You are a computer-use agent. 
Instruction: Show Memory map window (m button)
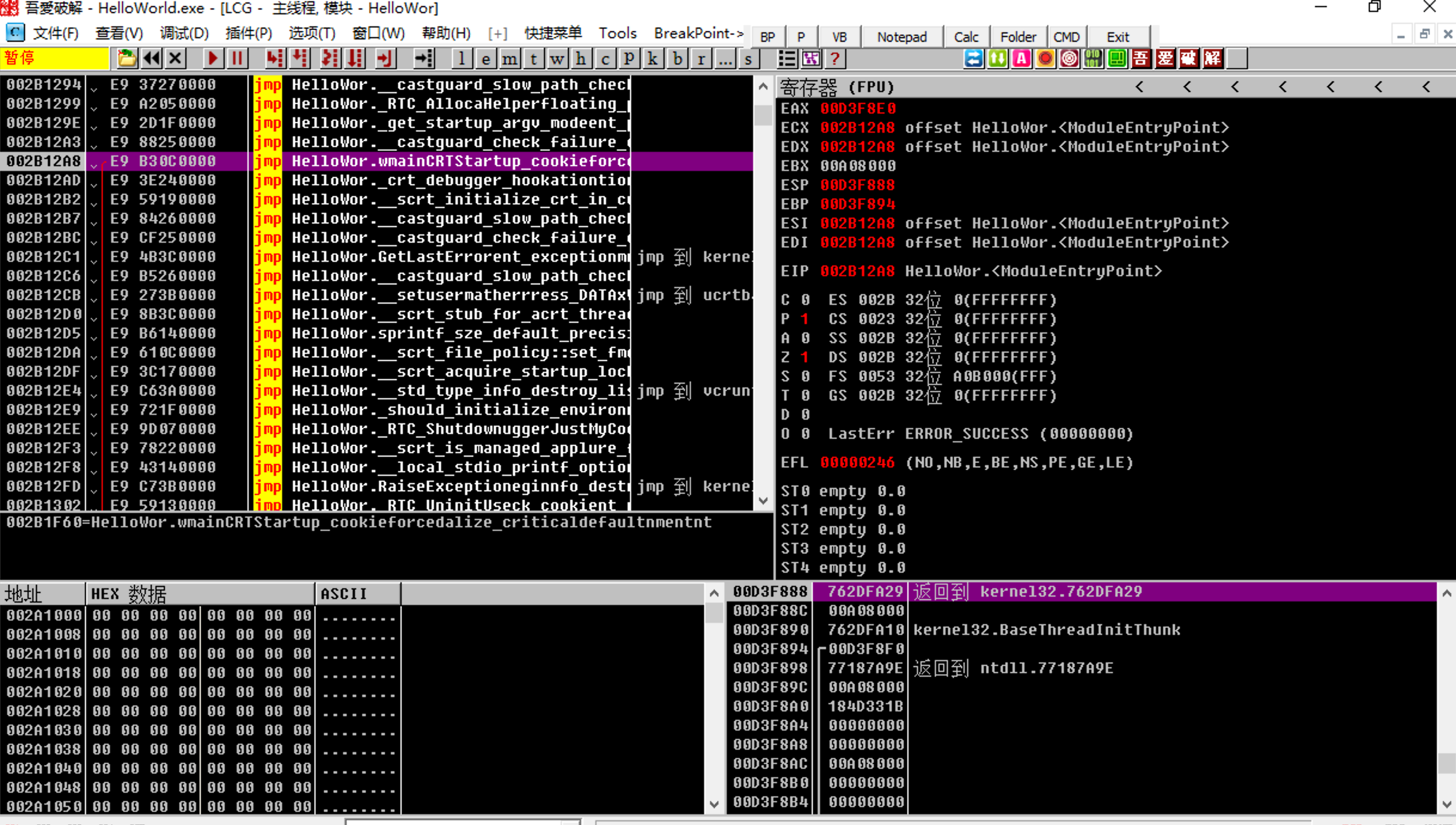[509, 59]
